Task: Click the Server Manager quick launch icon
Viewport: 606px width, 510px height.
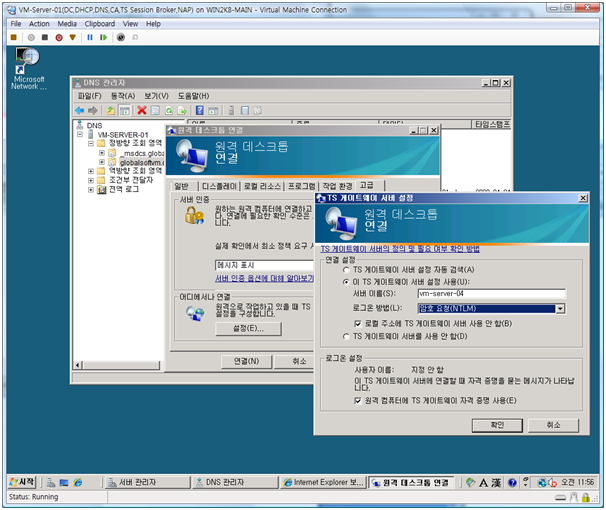Action: (51, 482)
